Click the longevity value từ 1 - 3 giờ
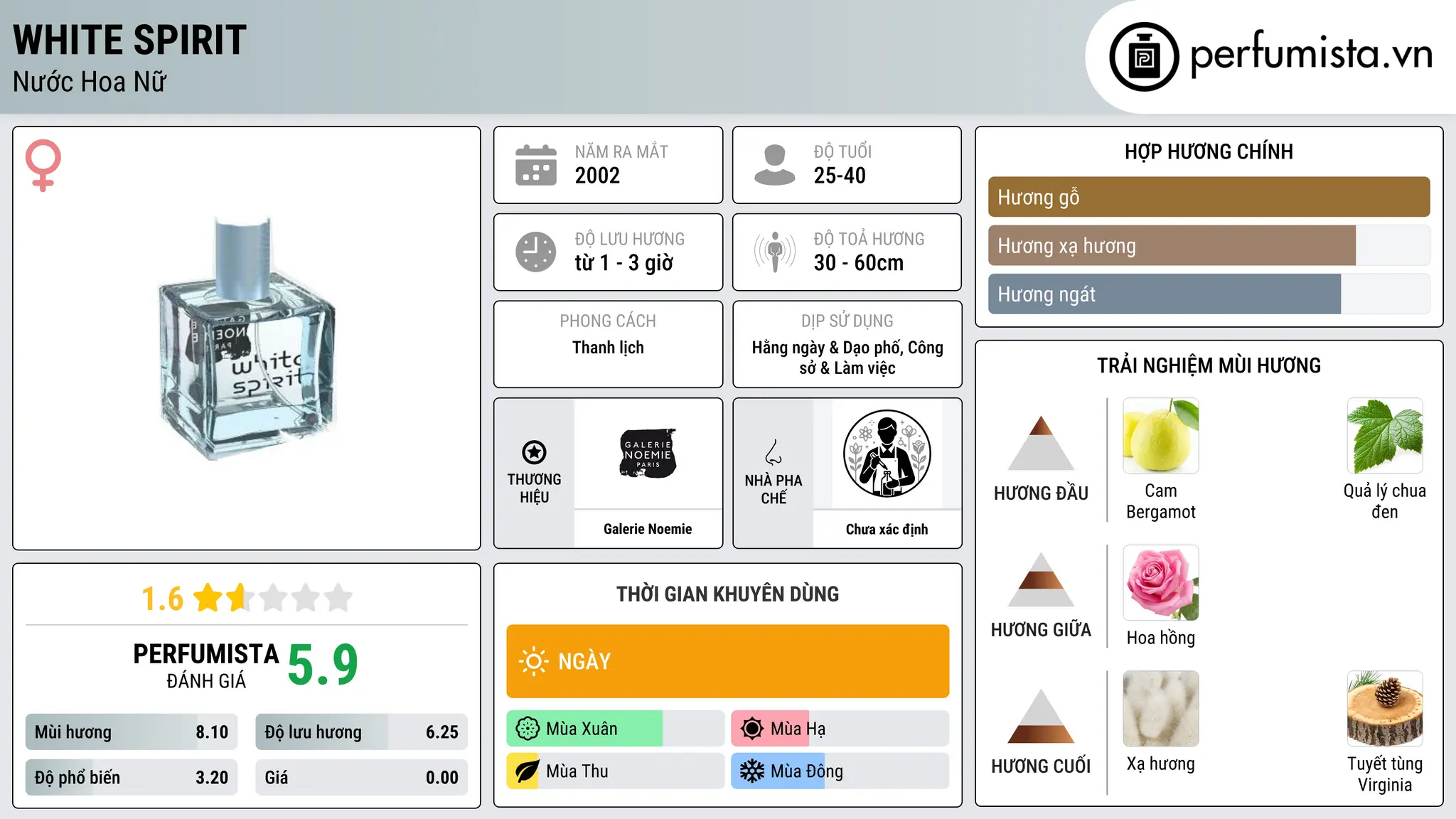 tap(623, 263)
